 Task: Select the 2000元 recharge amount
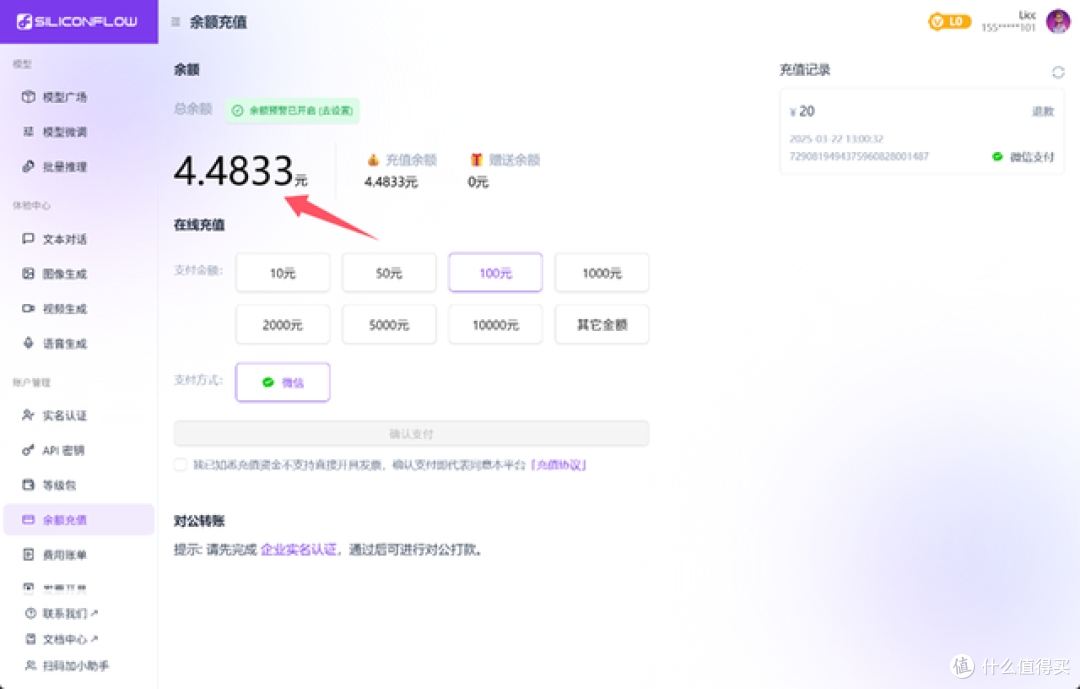(x=282, y=325)
